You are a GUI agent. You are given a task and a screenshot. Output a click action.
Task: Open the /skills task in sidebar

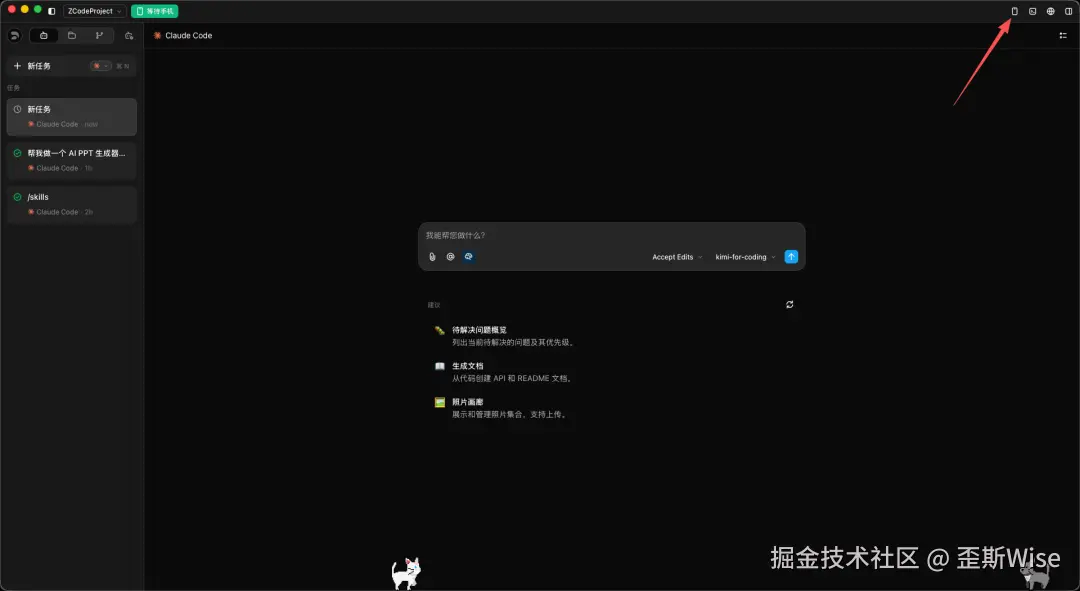click(x=72, y=205)
